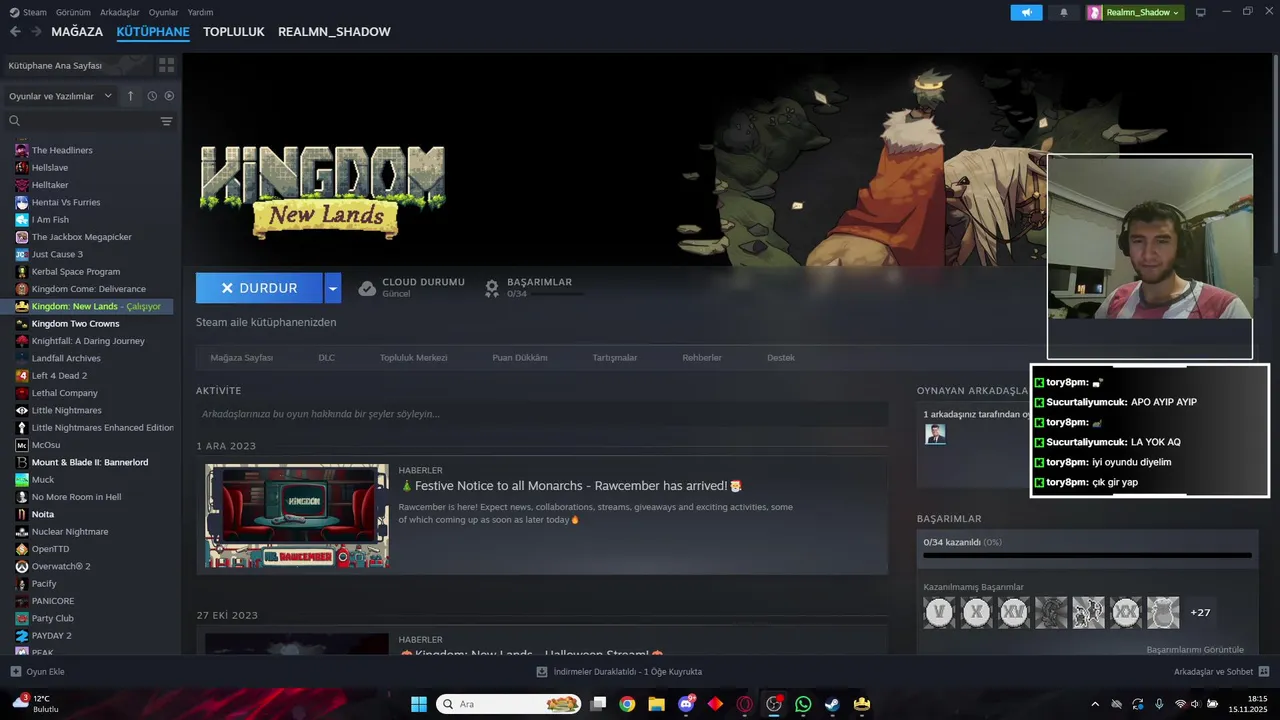Viewport: 1280px width, 720px height.
Task: Expand the Oyunlar ve Yazılımlar dropdown
Action: (x=61, y=96)
